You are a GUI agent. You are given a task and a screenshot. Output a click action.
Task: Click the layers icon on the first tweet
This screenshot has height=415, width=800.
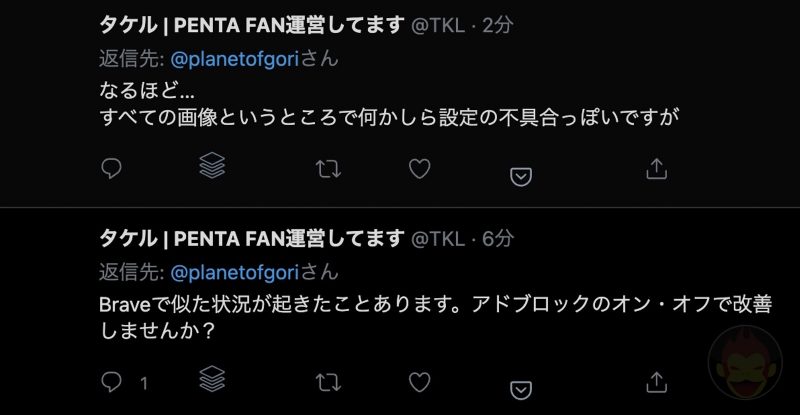[x=211, y=166]
